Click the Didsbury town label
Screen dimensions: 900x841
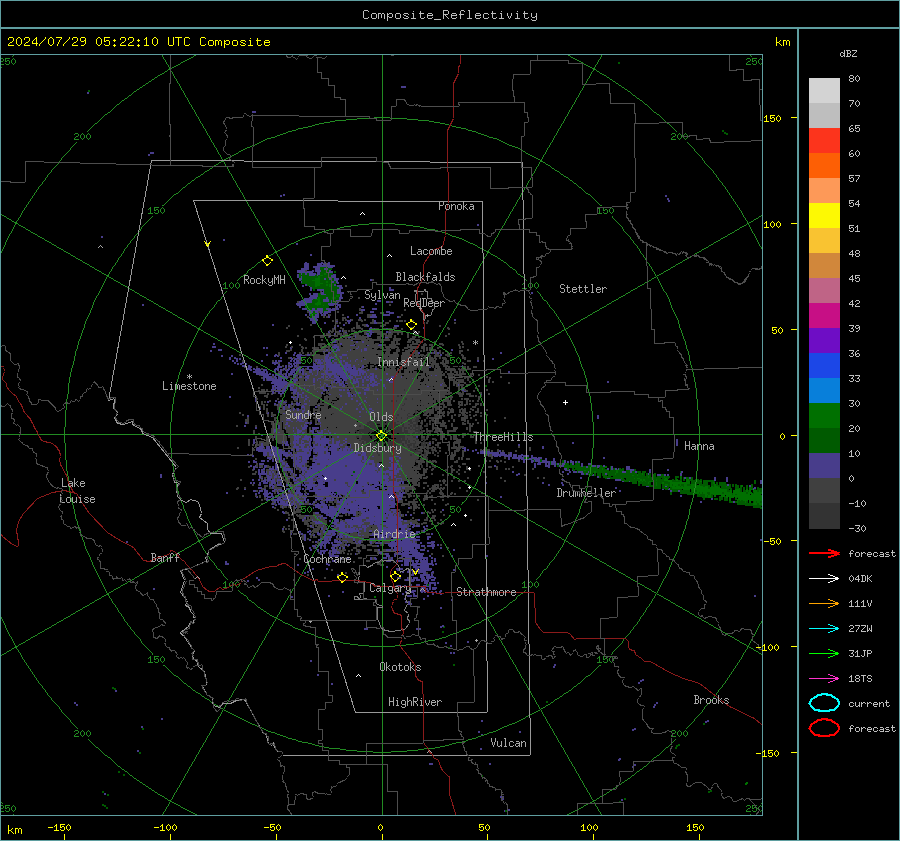[378, 448]
